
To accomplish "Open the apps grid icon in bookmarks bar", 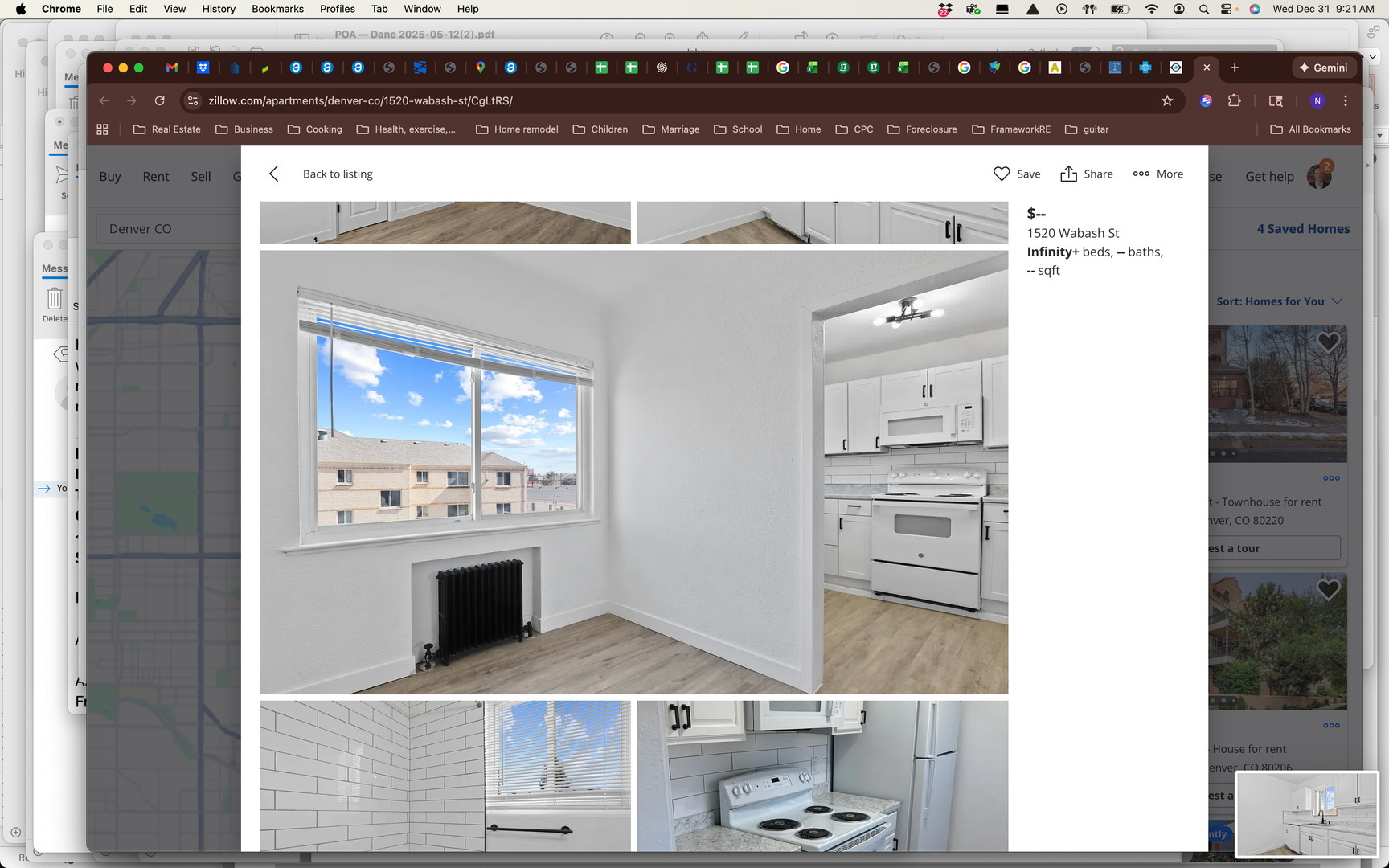I will click(x=102, y=129).
